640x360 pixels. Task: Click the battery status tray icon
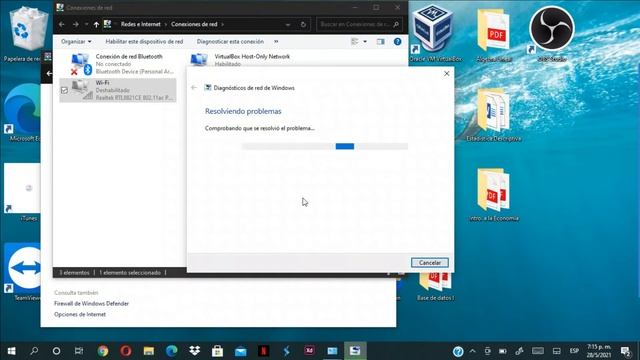tap(503, 351)
